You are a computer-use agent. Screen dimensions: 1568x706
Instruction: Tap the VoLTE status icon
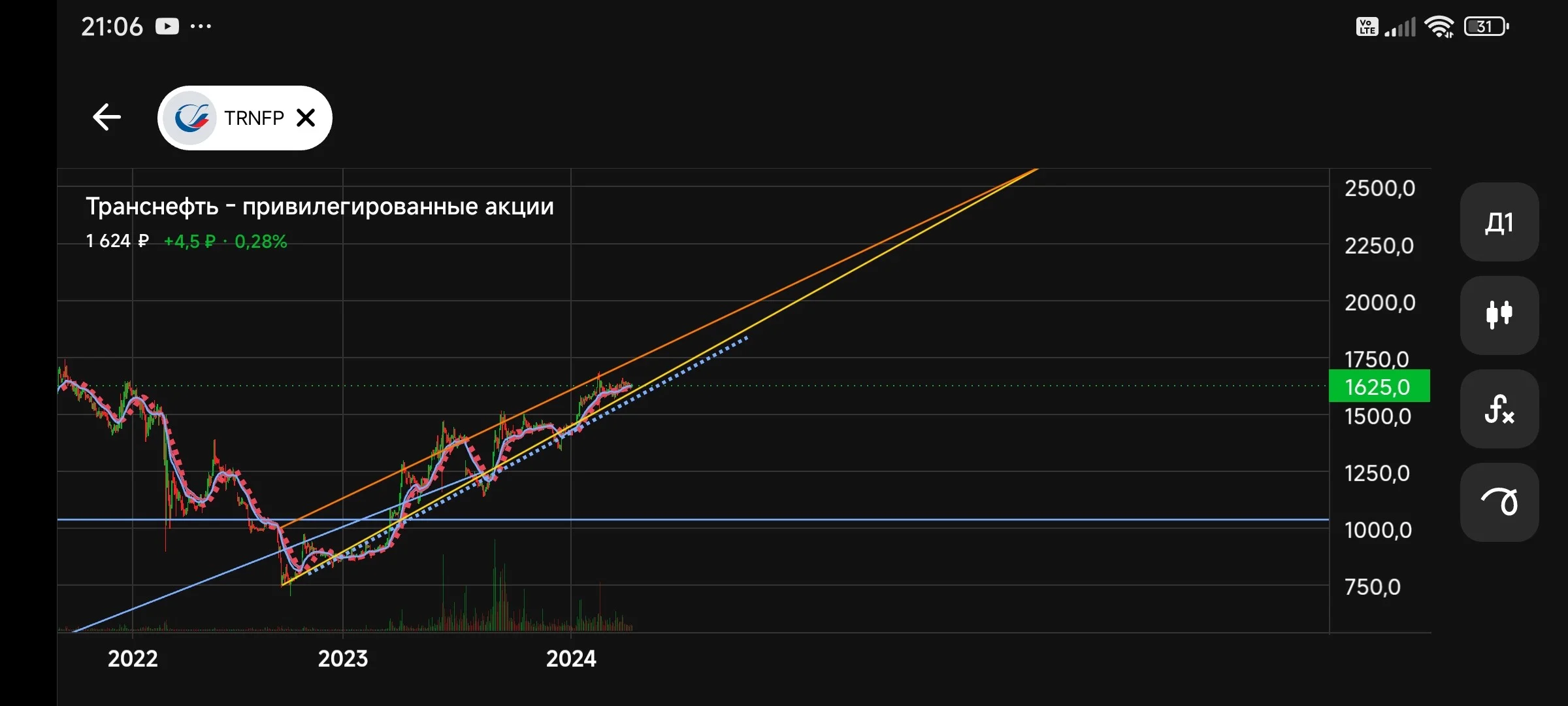pyautogui.click(x=1367, y=27)
